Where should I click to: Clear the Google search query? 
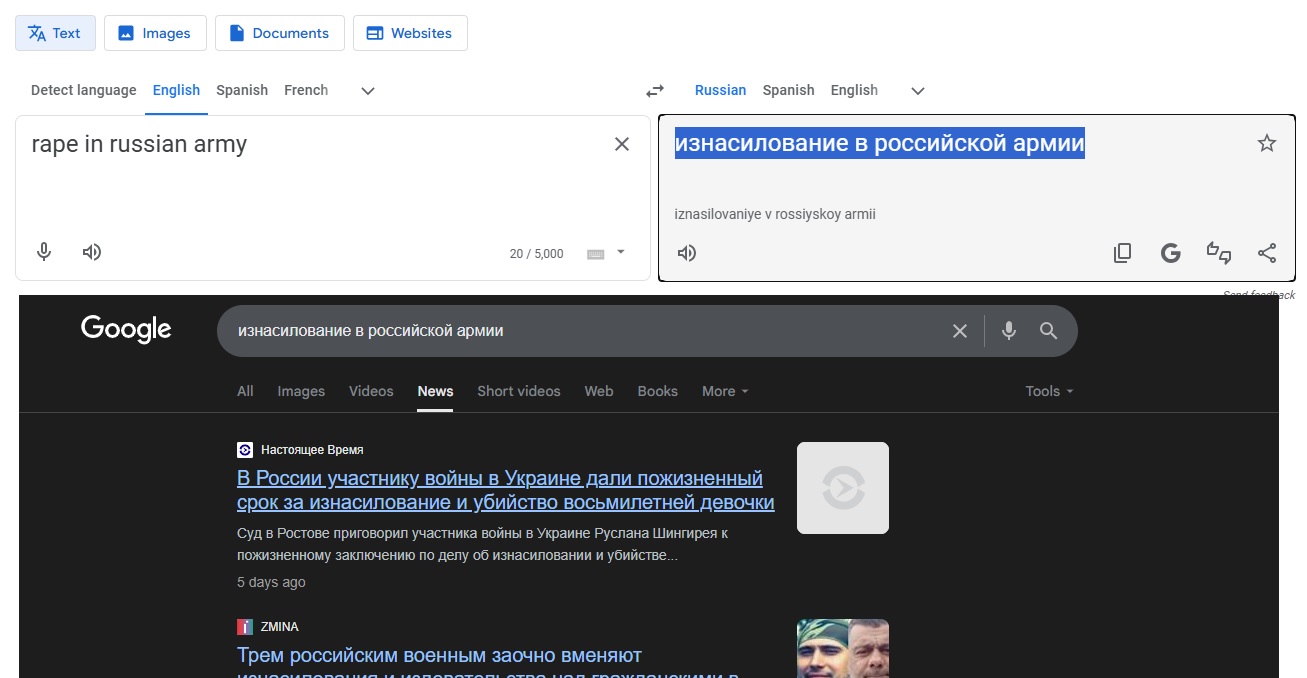pyautogui.click(x=960, y=331)
